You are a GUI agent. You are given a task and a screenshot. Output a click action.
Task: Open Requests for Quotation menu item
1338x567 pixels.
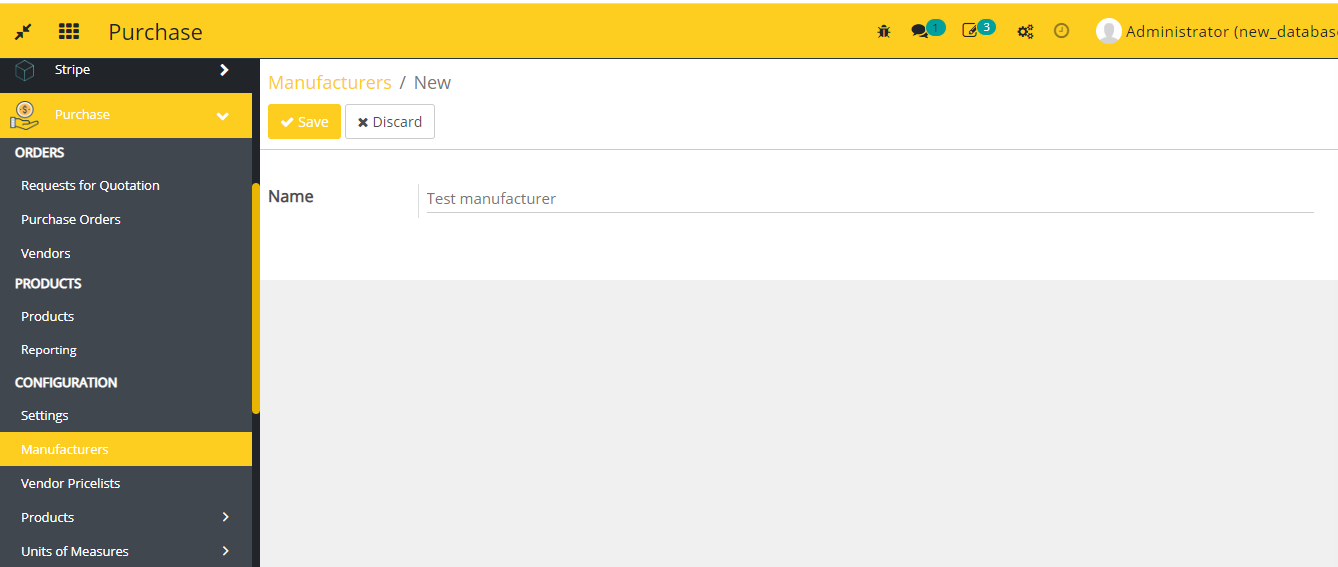pyautogui.click(x=90, y=185)
